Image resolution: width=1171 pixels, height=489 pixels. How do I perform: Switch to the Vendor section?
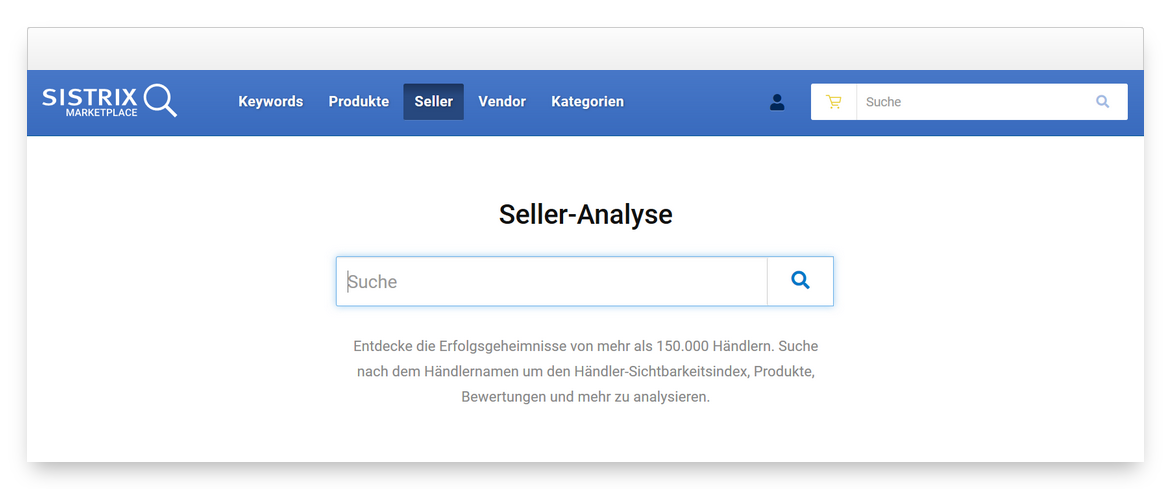click(501, 102)
